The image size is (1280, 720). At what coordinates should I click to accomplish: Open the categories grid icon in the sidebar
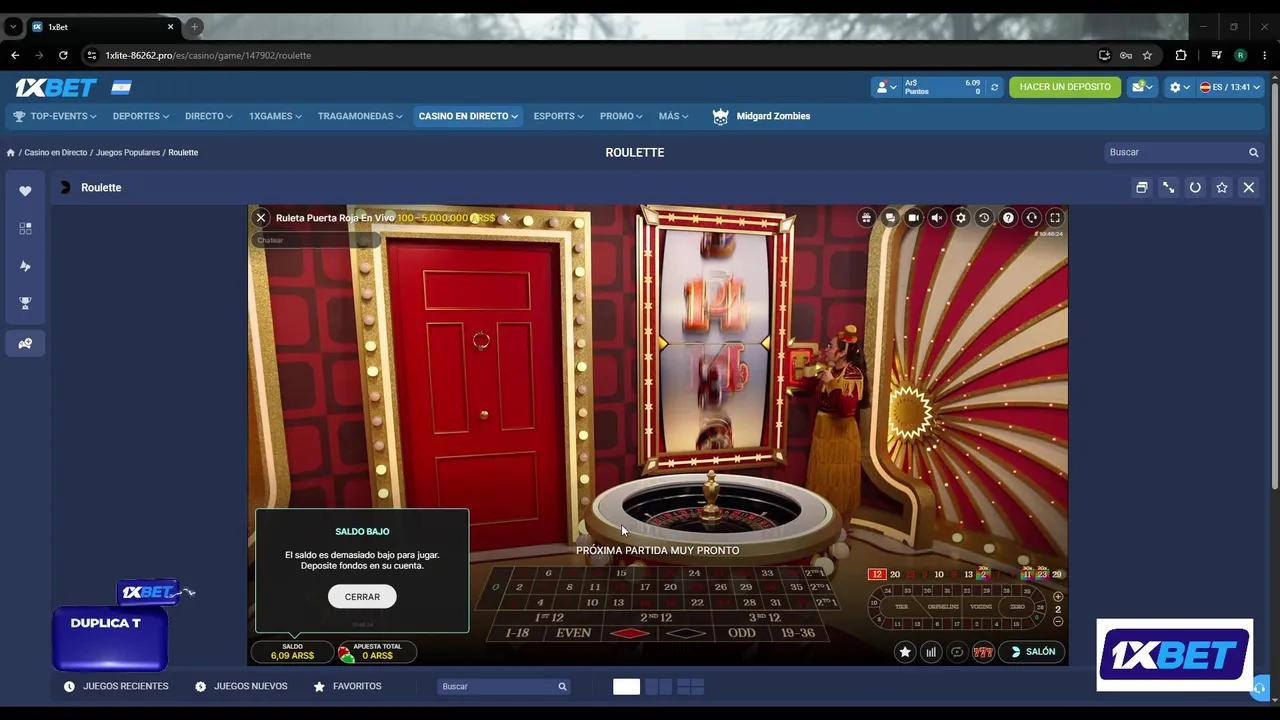[25, 228]
